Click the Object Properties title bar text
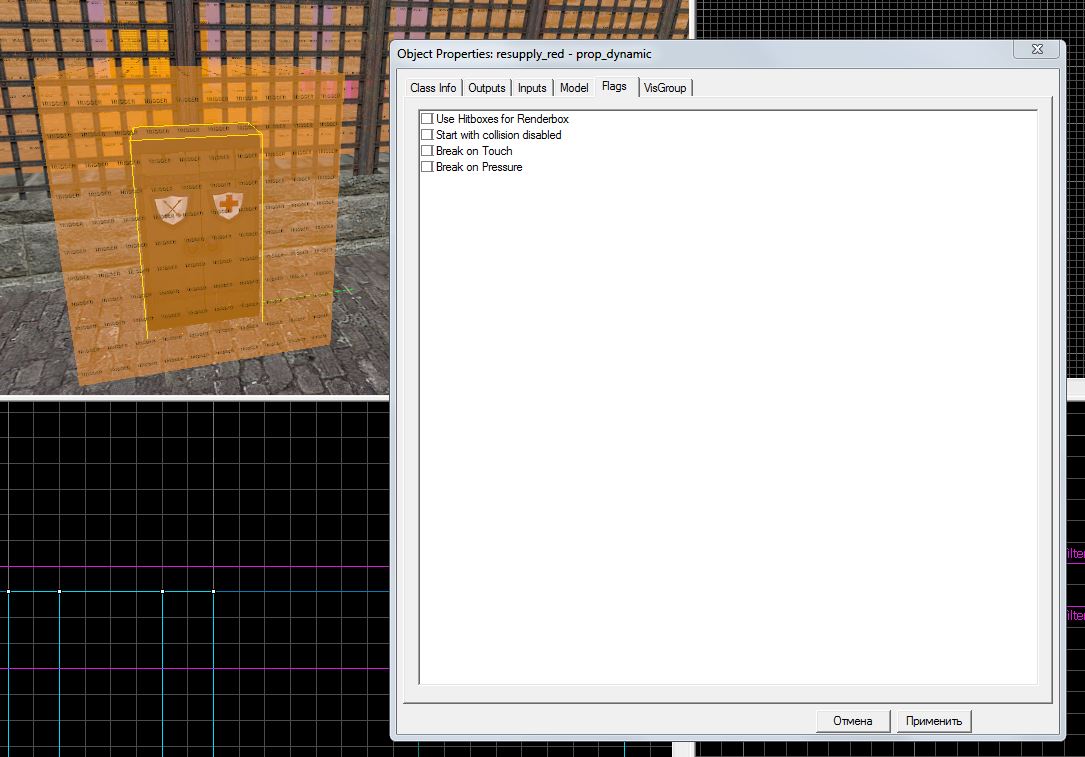Viewport: 1085px width, 757px height. coord(524,54)
